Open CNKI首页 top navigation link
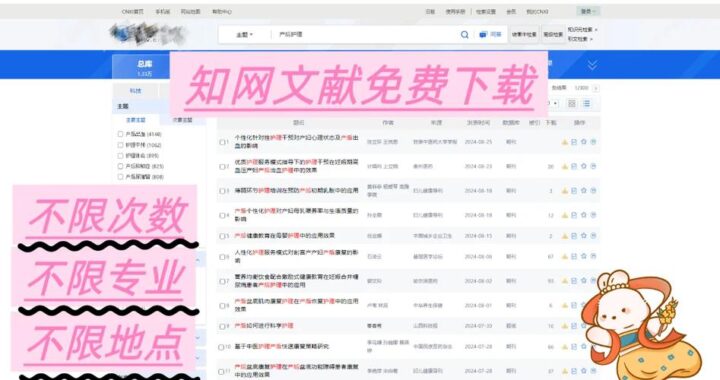This screenshot has width=720, height=380. pyautogui.click(x=133, y=11)
